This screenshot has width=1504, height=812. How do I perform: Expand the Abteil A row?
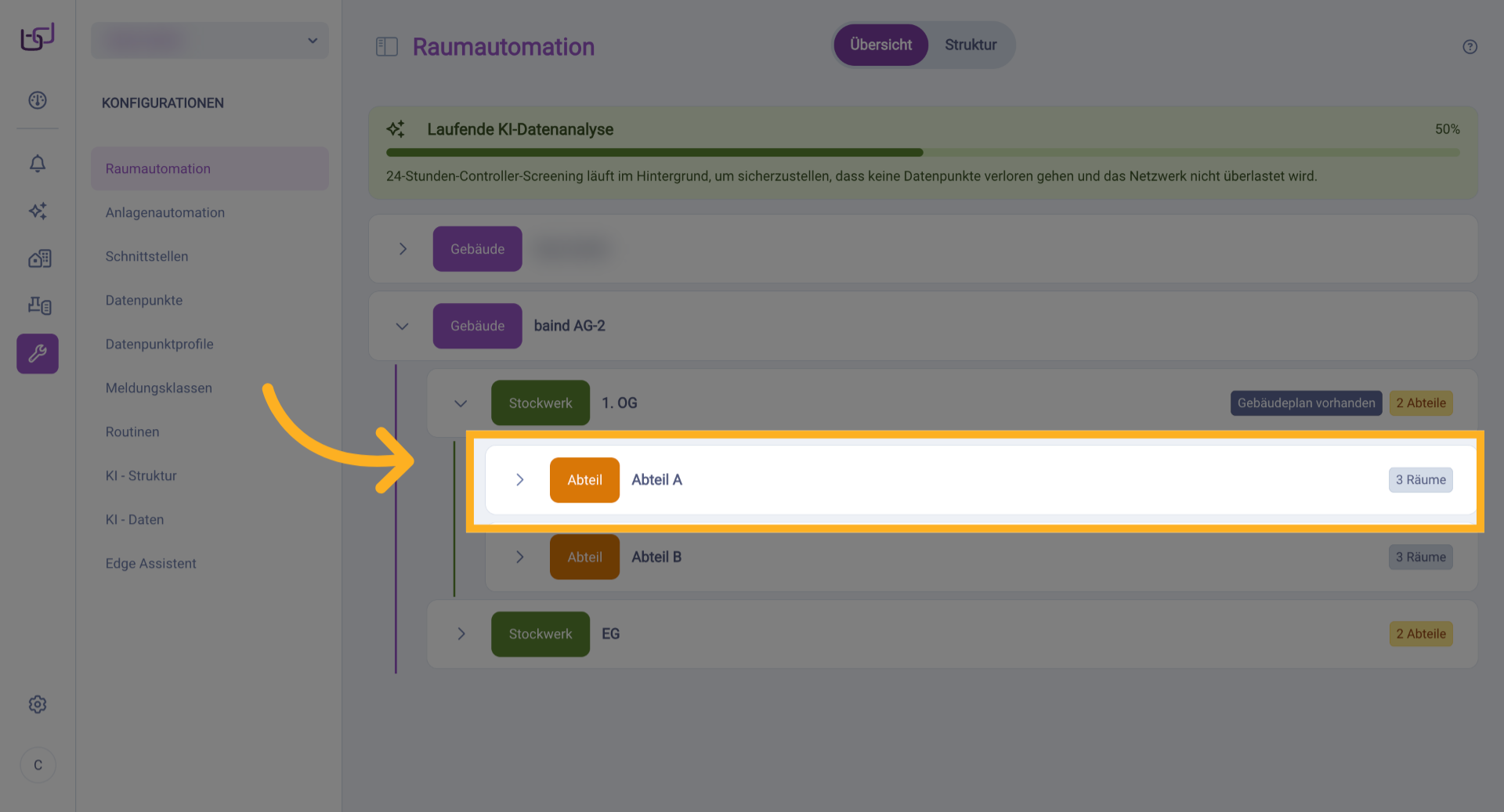click(520, 480)
